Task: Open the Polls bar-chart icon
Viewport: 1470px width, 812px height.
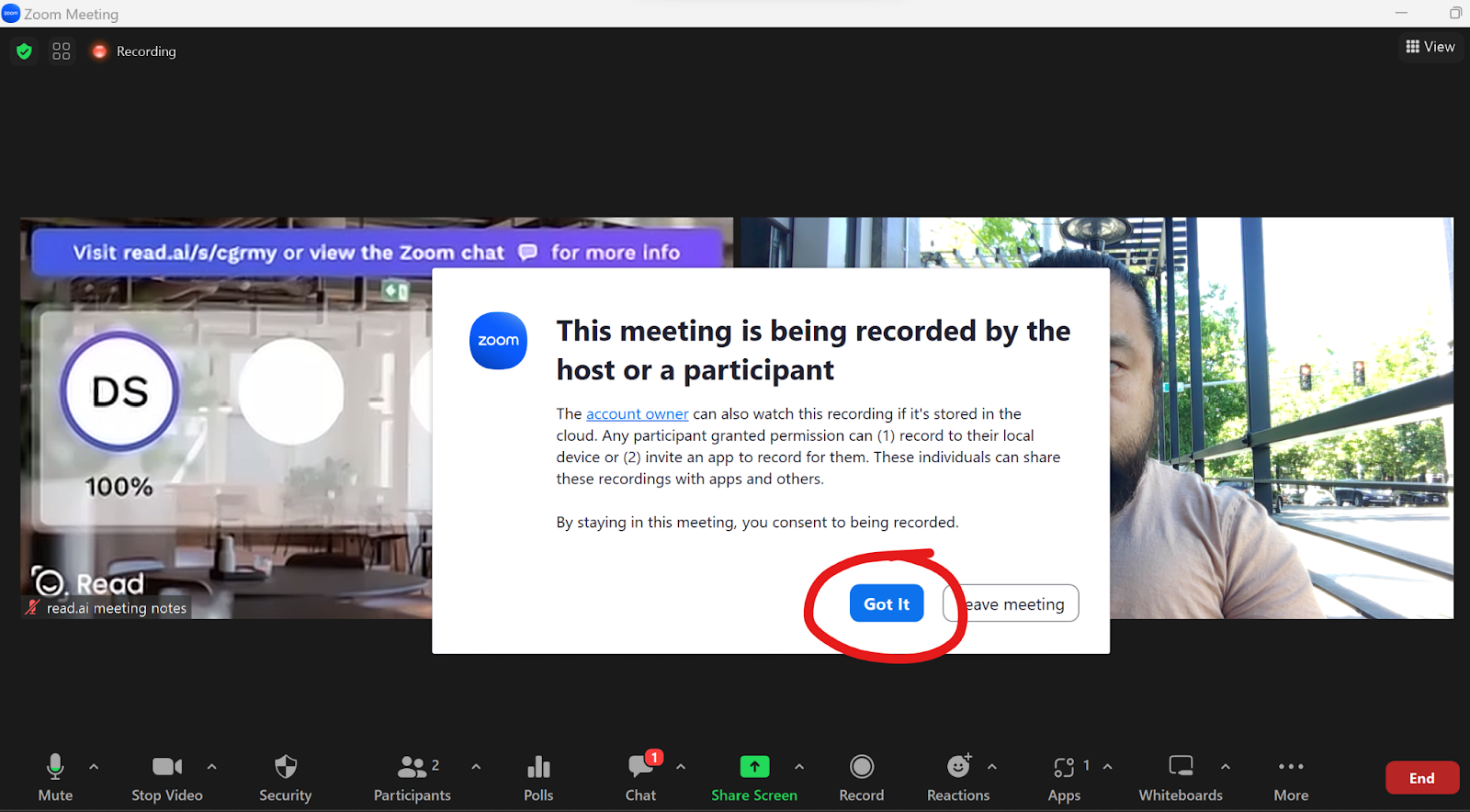Action: 538,778
